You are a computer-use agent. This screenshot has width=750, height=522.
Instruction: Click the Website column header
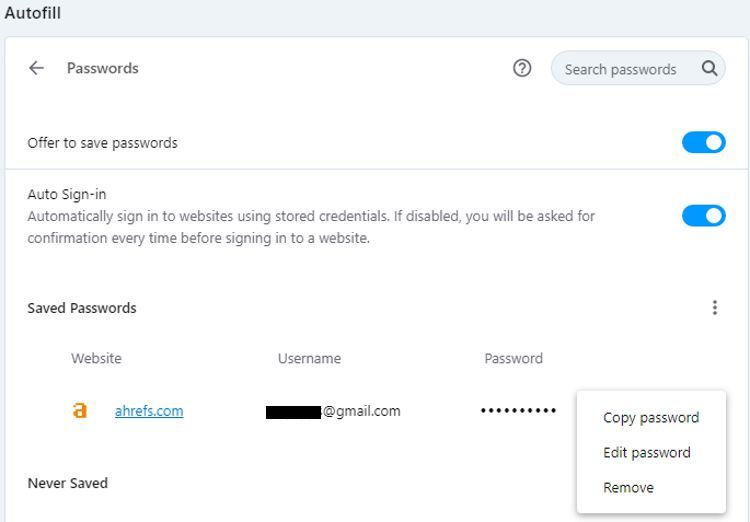[x=96, y=358]
